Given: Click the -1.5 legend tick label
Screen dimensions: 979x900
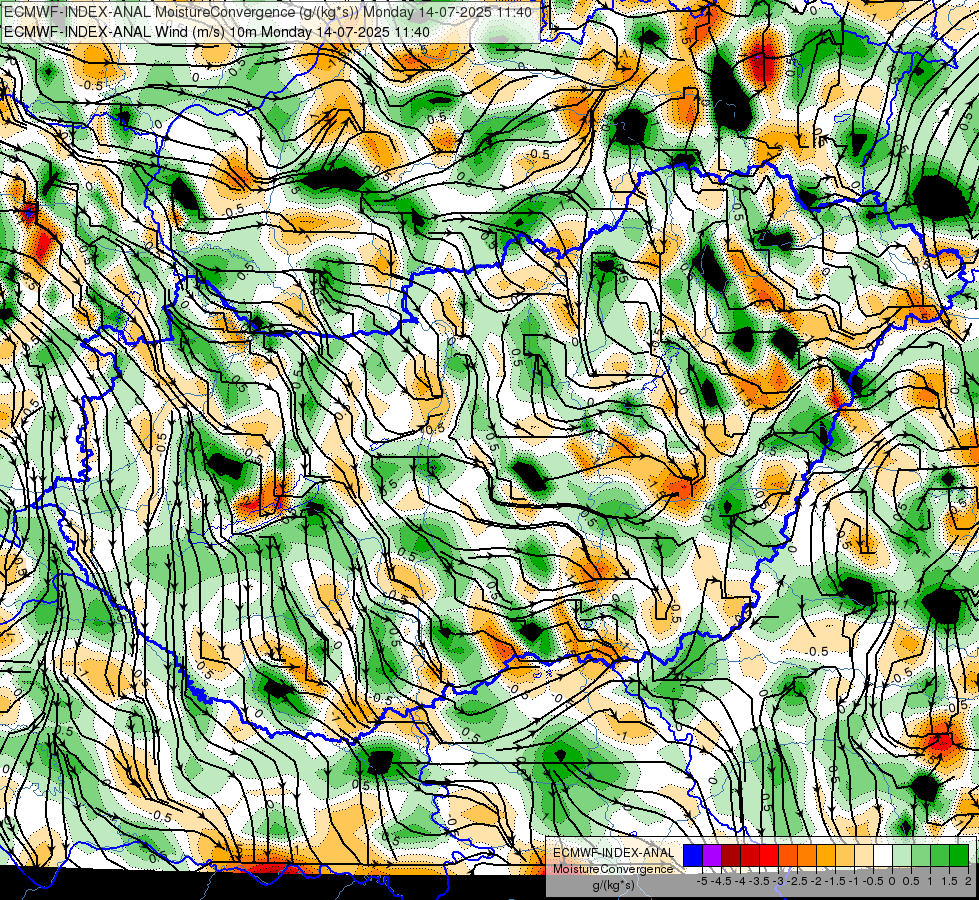Looking at the screenshot, I should 835,881.
